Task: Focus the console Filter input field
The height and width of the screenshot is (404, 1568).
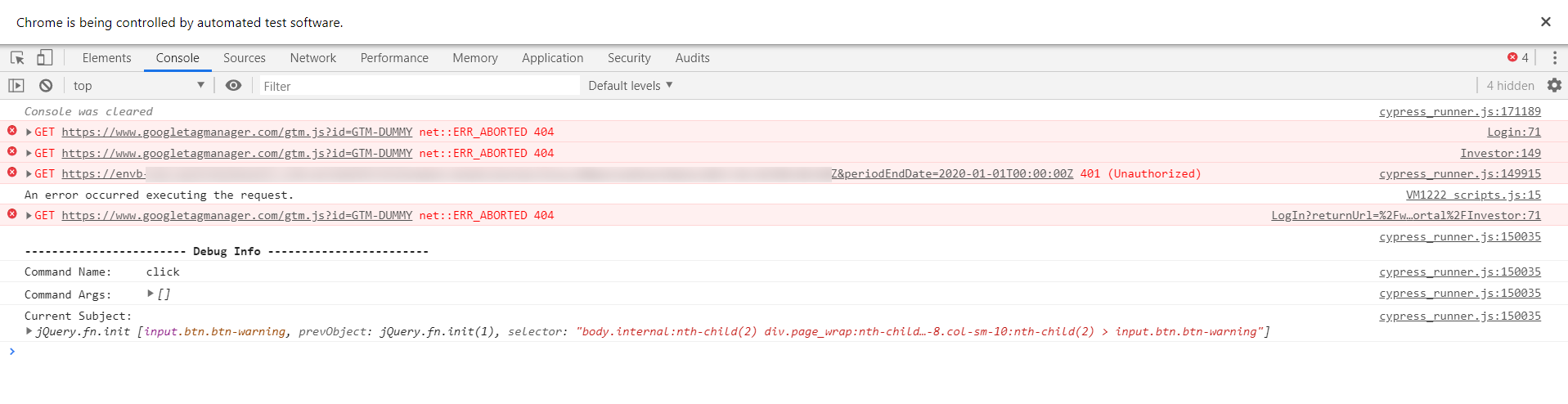Action: (x=419, y=86)
